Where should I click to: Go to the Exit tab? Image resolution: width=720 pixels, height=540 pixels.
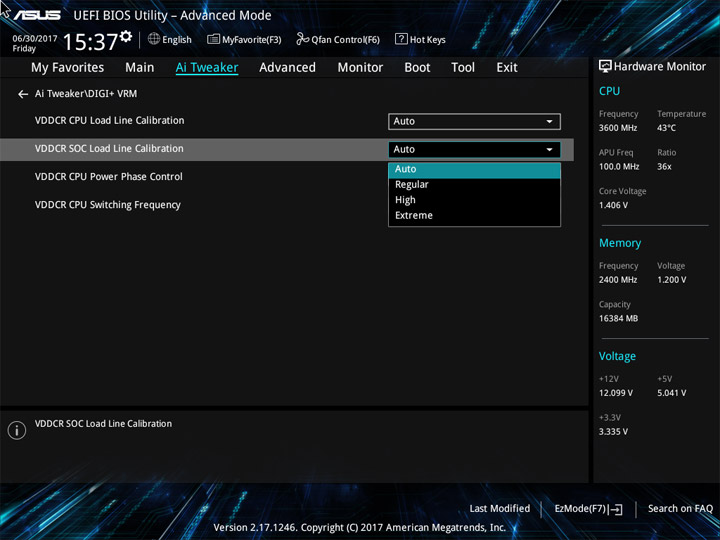pos(507,68)
